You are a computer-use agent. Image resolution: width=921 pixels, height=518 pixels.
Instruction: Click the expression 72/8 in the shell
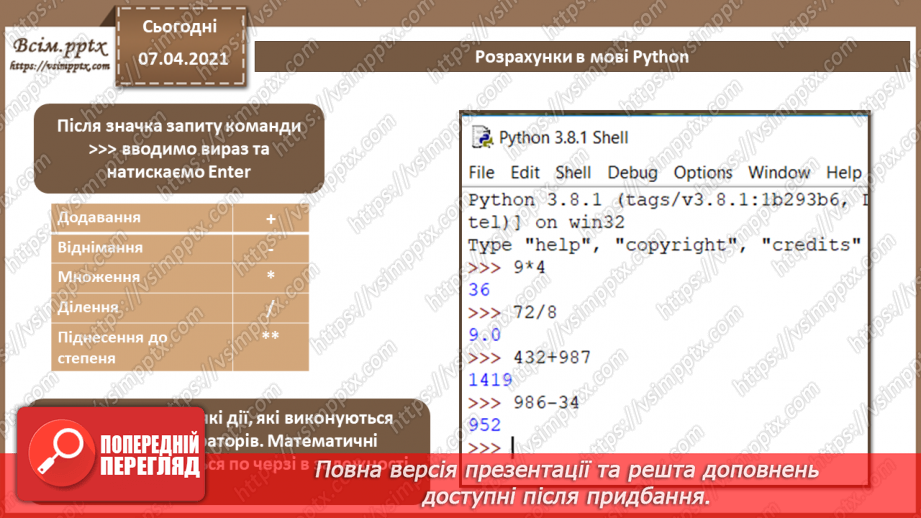[535, 312]
